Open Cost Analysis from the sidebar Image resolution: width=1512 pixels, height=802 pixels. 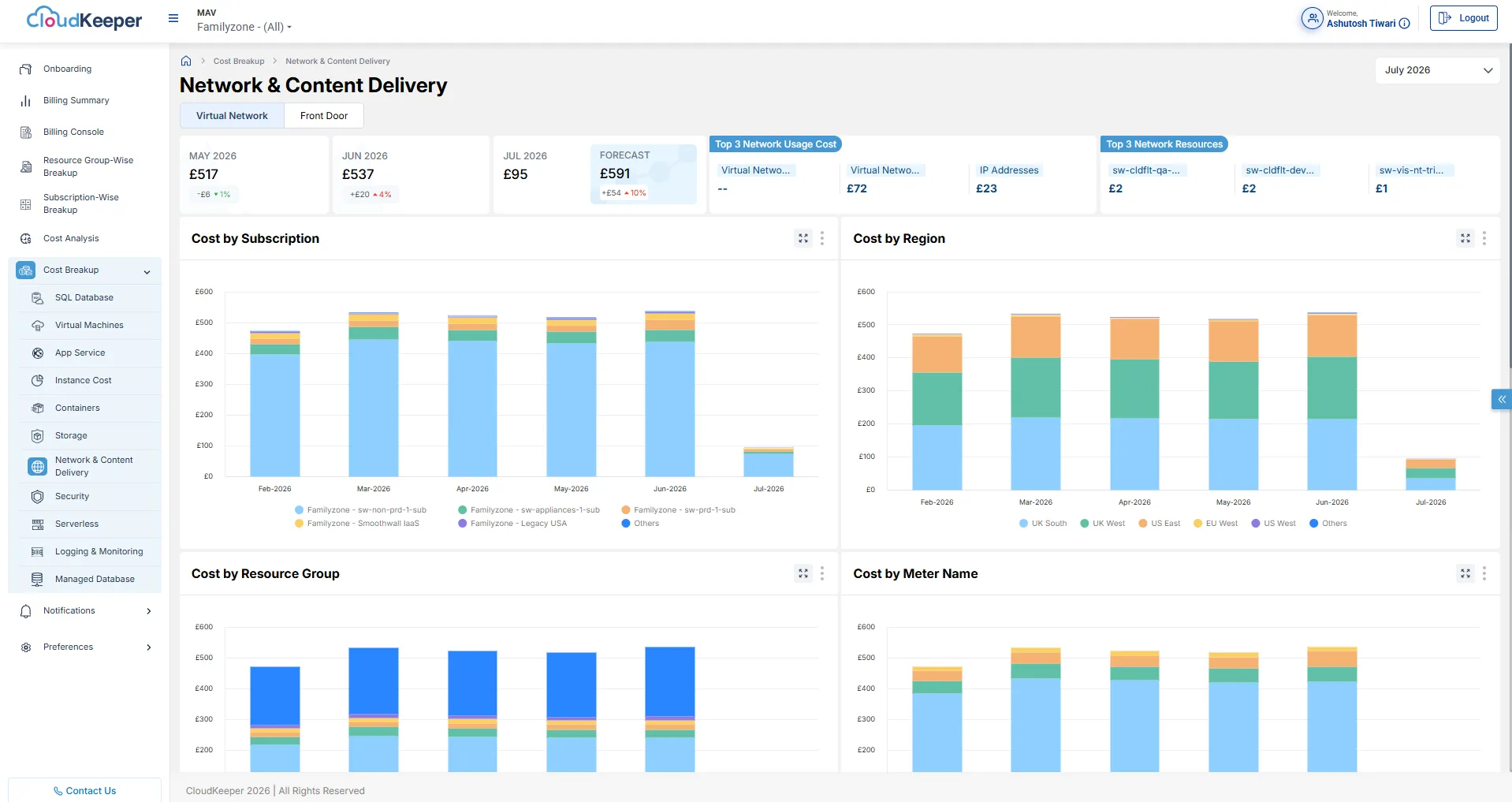(x=71, y=238)
